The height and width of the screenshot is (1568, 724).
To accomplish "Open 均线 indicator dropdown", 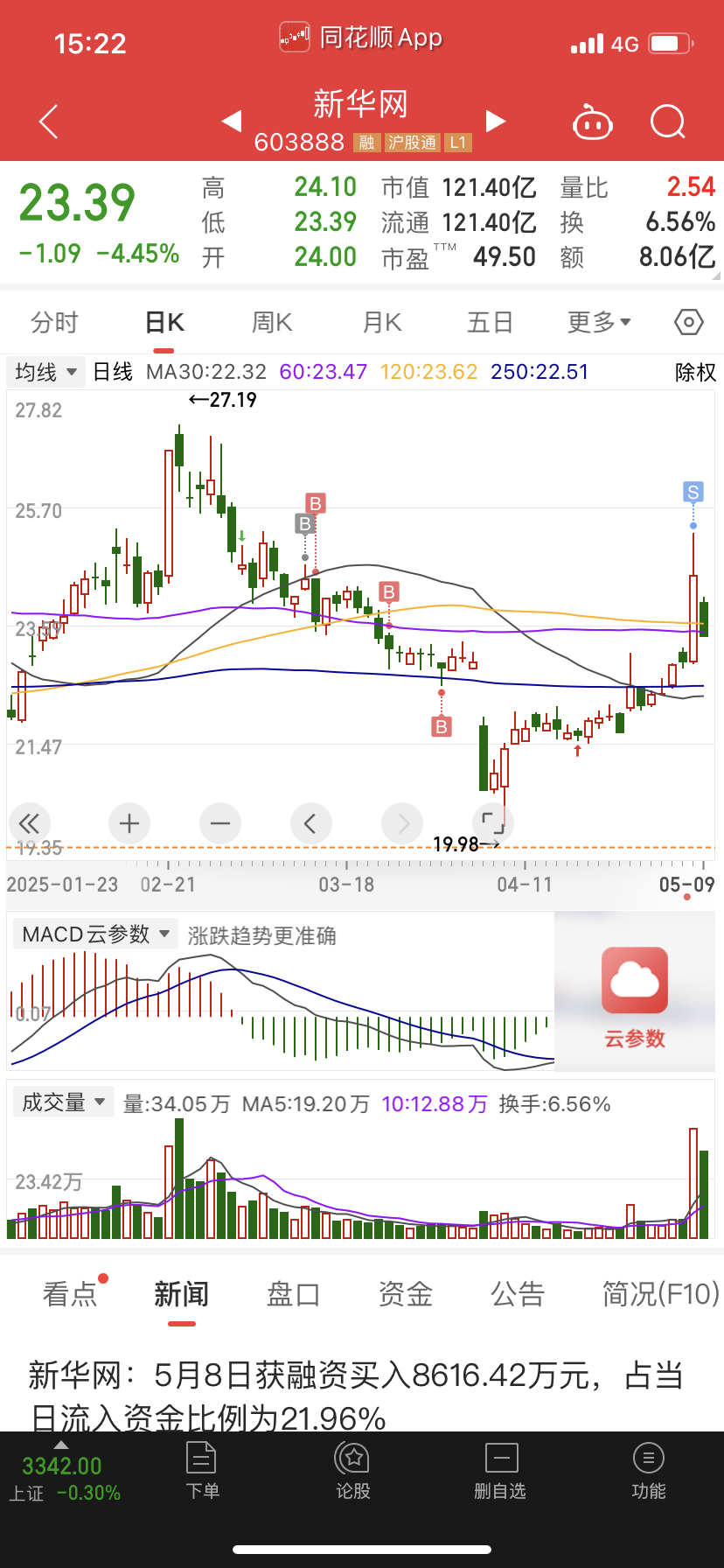I will point(45,372).
